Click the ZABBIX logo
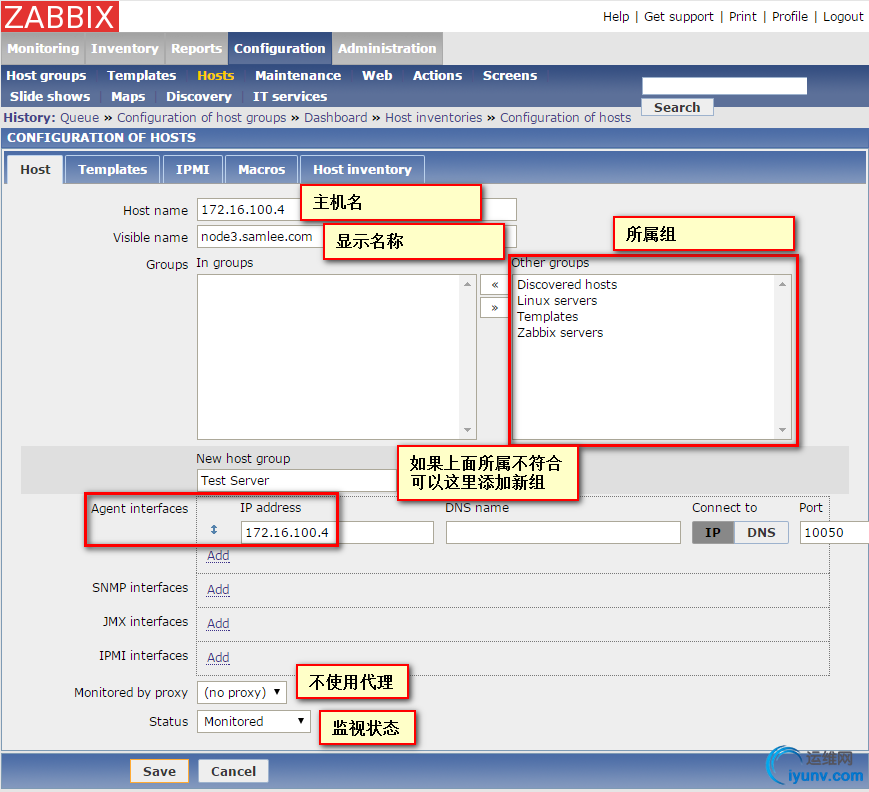869x792 pixels. (x=60, y=16)
